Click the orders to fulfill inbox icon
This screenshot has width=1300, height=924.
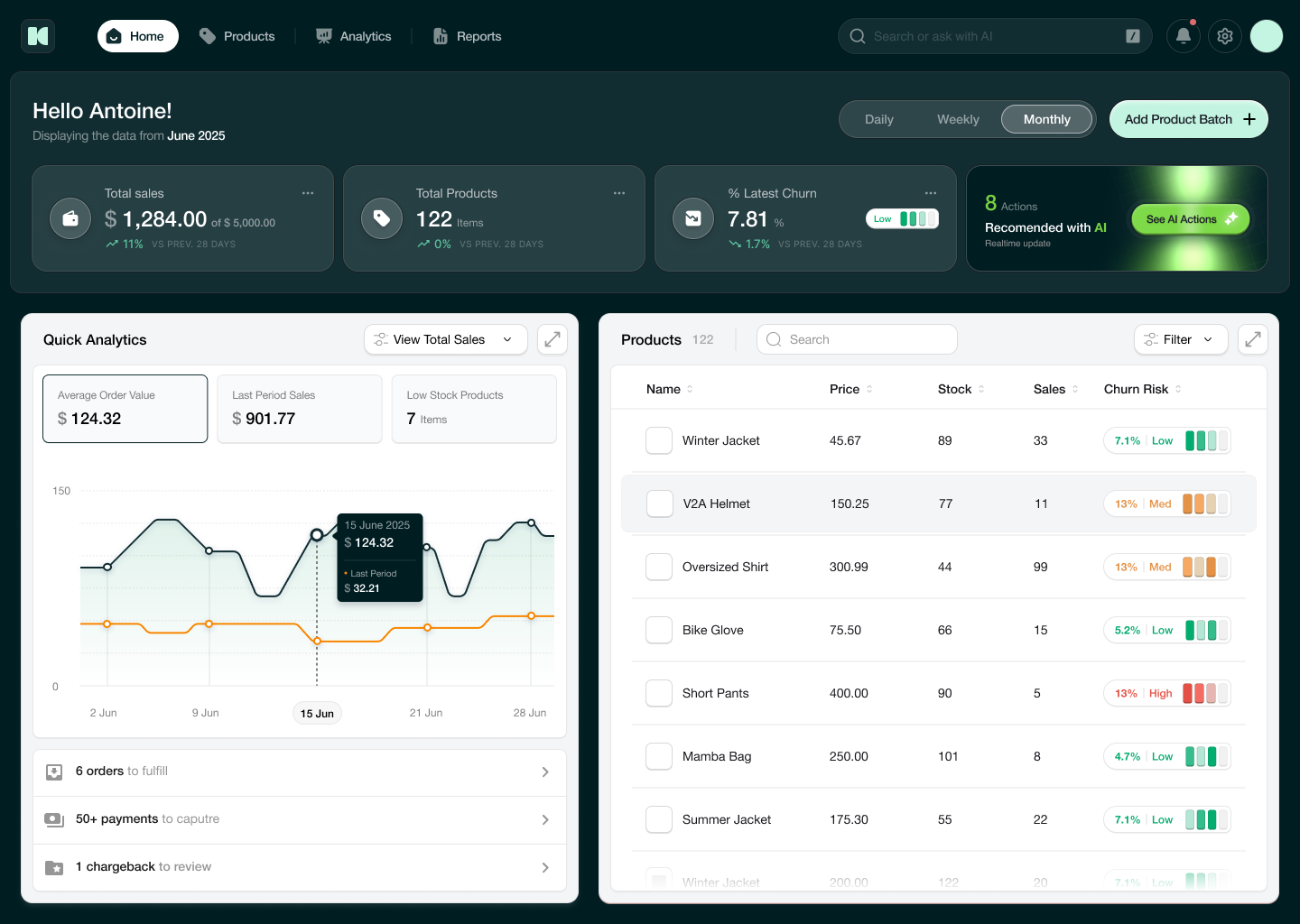[x=54, y=772]
